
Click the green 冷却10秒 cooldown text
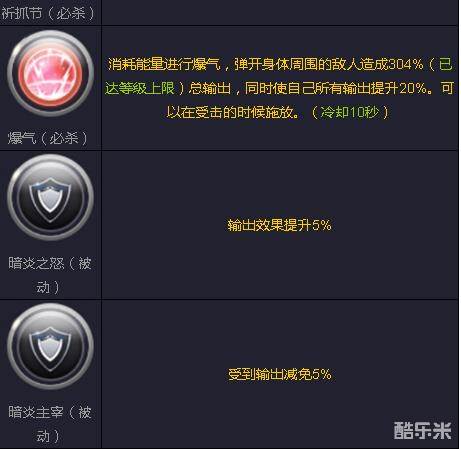point(350,113)
